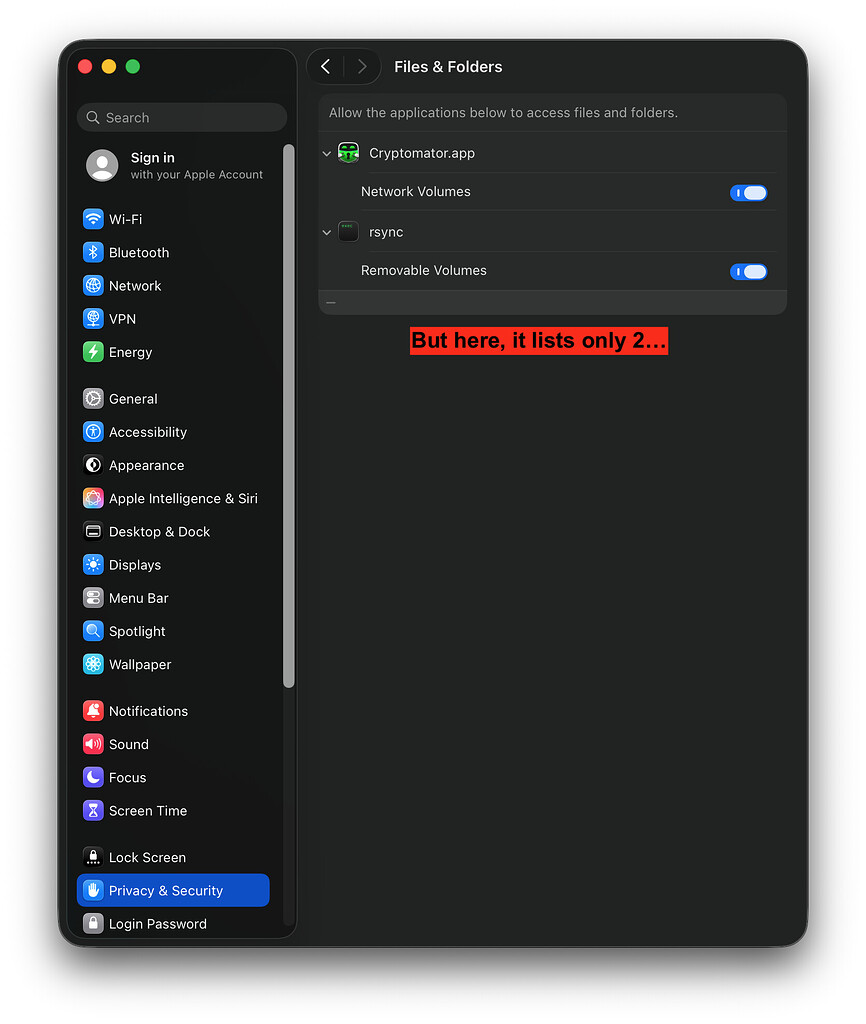This screenshot has width=866, height=1024.
Task: Click the yellow minimize window button
Action: [109, 67]
